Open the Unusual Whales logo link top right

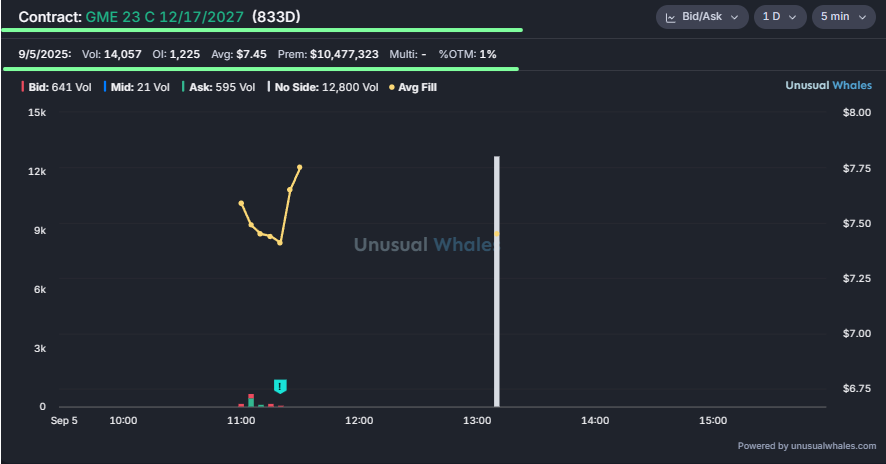tap(828, 85)
